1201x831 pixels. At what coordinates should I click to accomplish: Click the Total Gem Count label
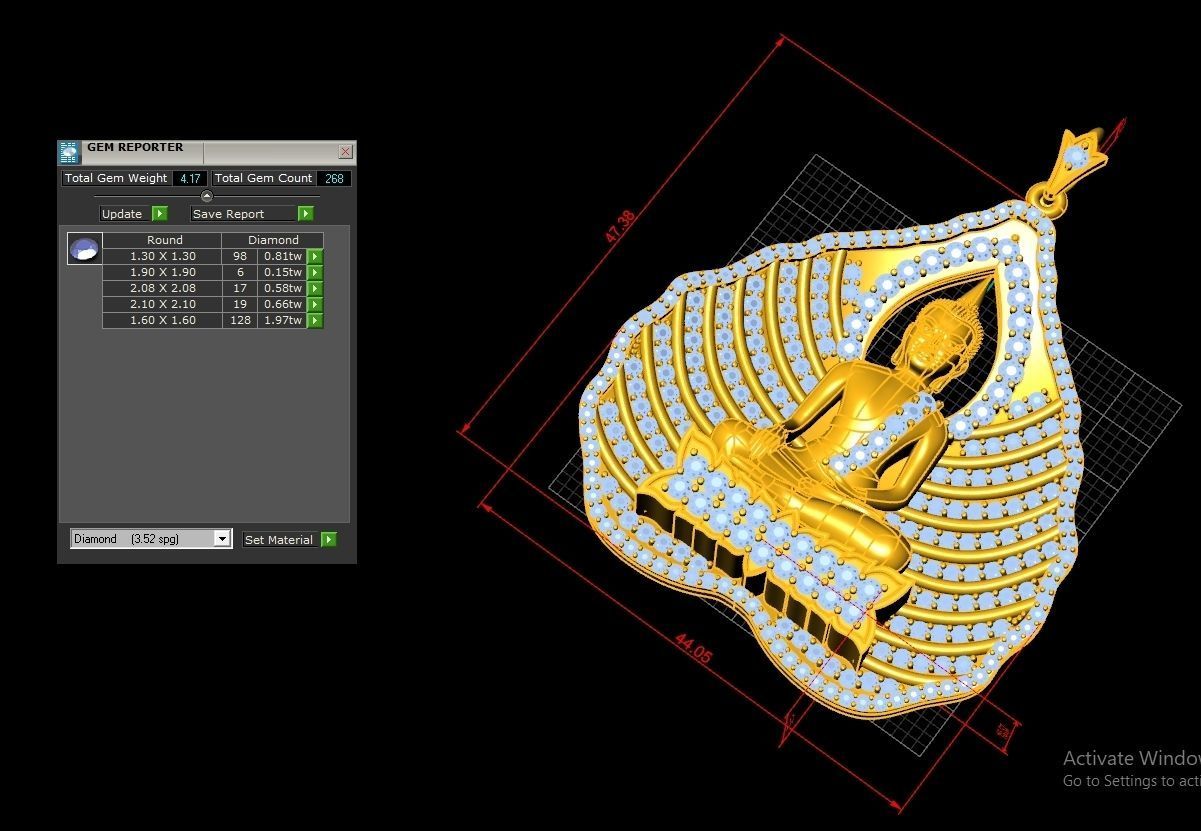click(x=264, y=178)
